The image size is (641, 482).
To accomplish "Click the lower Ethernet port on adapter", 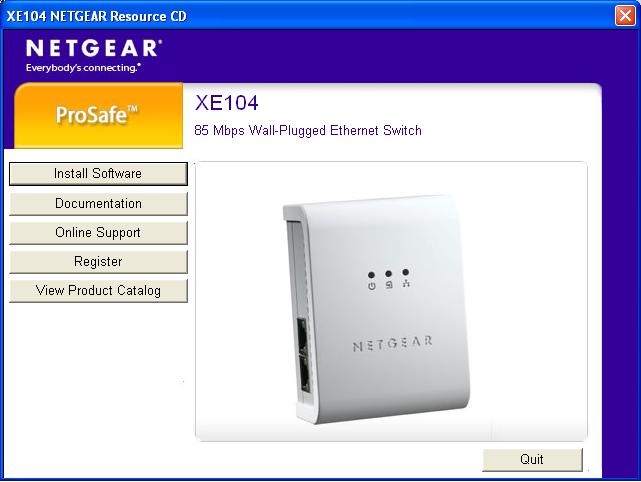I will tap(304, 374).
